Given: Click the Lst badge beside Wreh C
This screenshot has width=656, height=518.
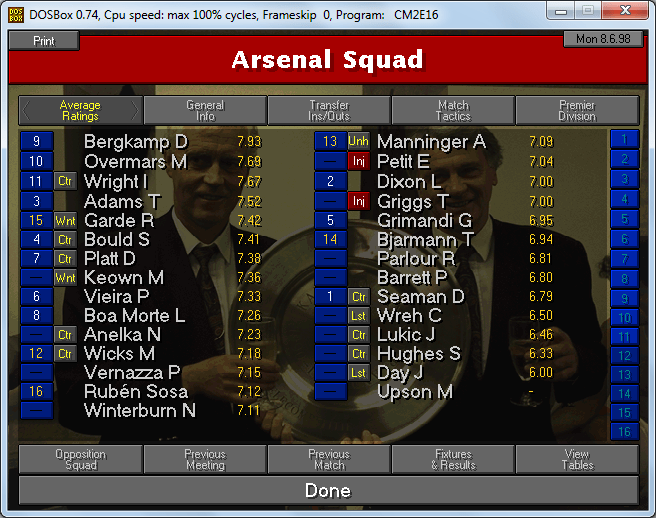Looking at the screenshot, I should 359,315.
